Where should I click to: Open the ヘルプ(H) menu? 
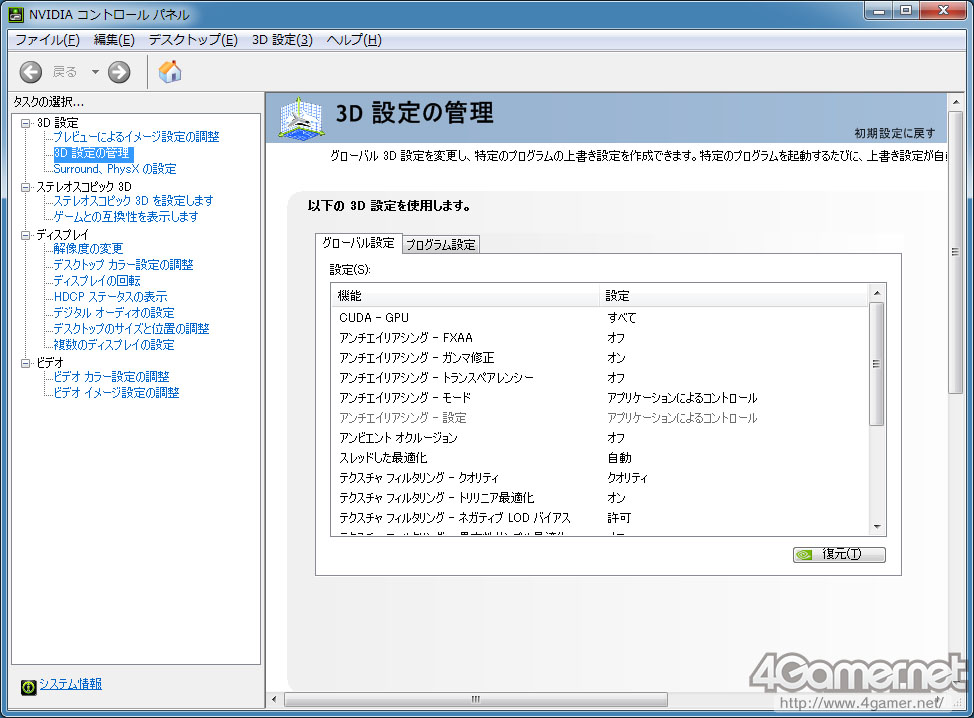(354, 40)
